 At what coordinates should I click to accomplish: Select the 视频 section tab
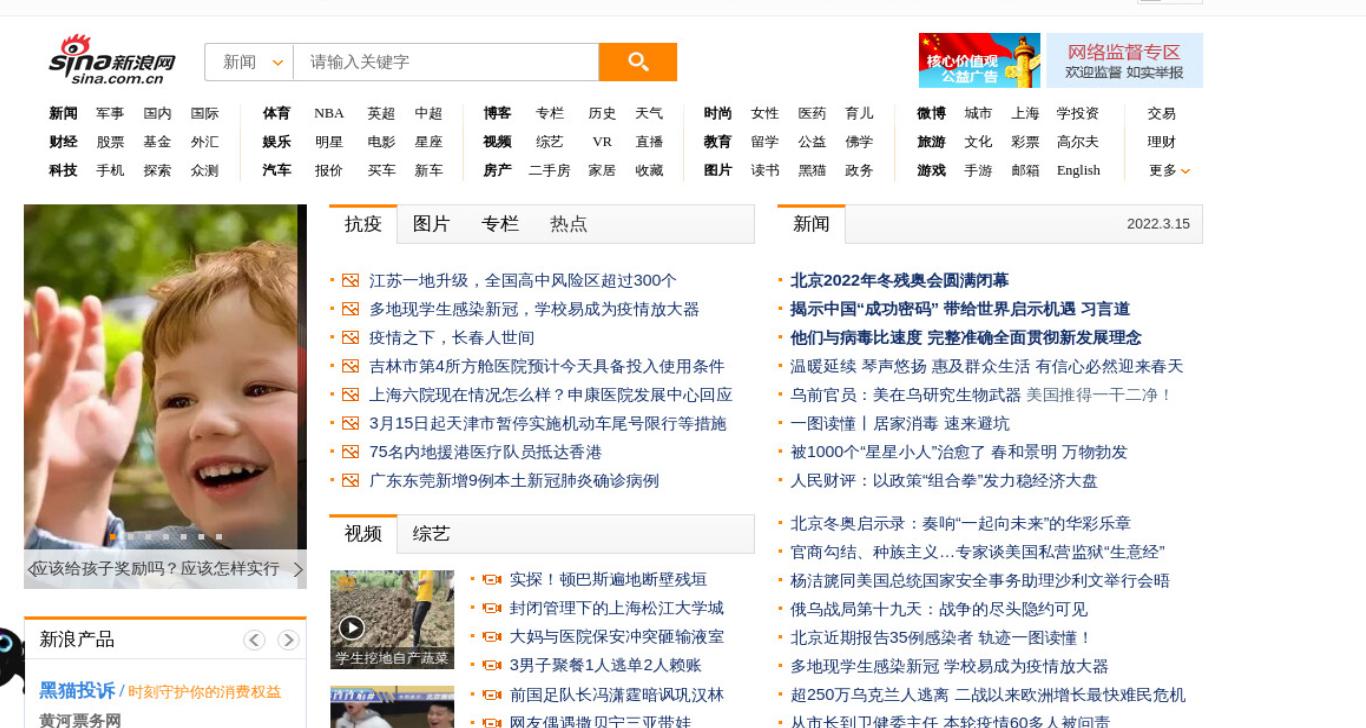click(363, 534)
